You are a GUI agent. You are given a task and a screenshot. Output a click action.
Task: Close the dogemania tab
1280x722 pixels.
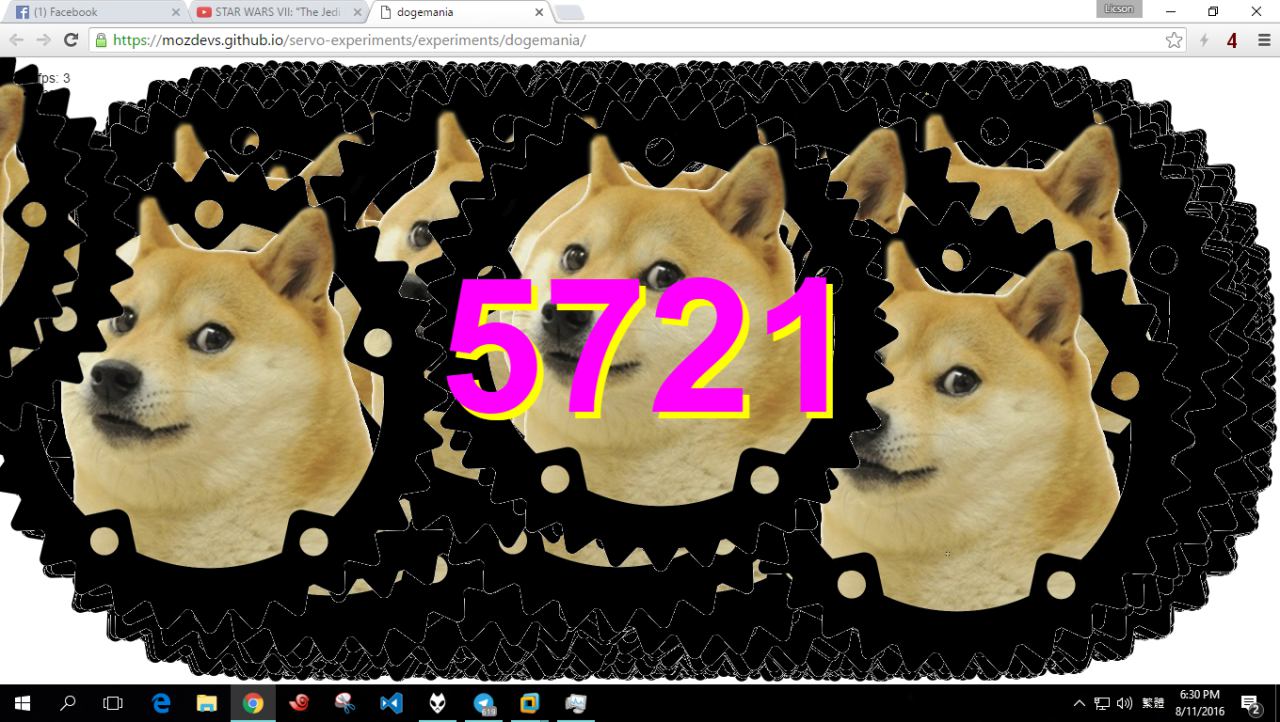pos(539,12)
